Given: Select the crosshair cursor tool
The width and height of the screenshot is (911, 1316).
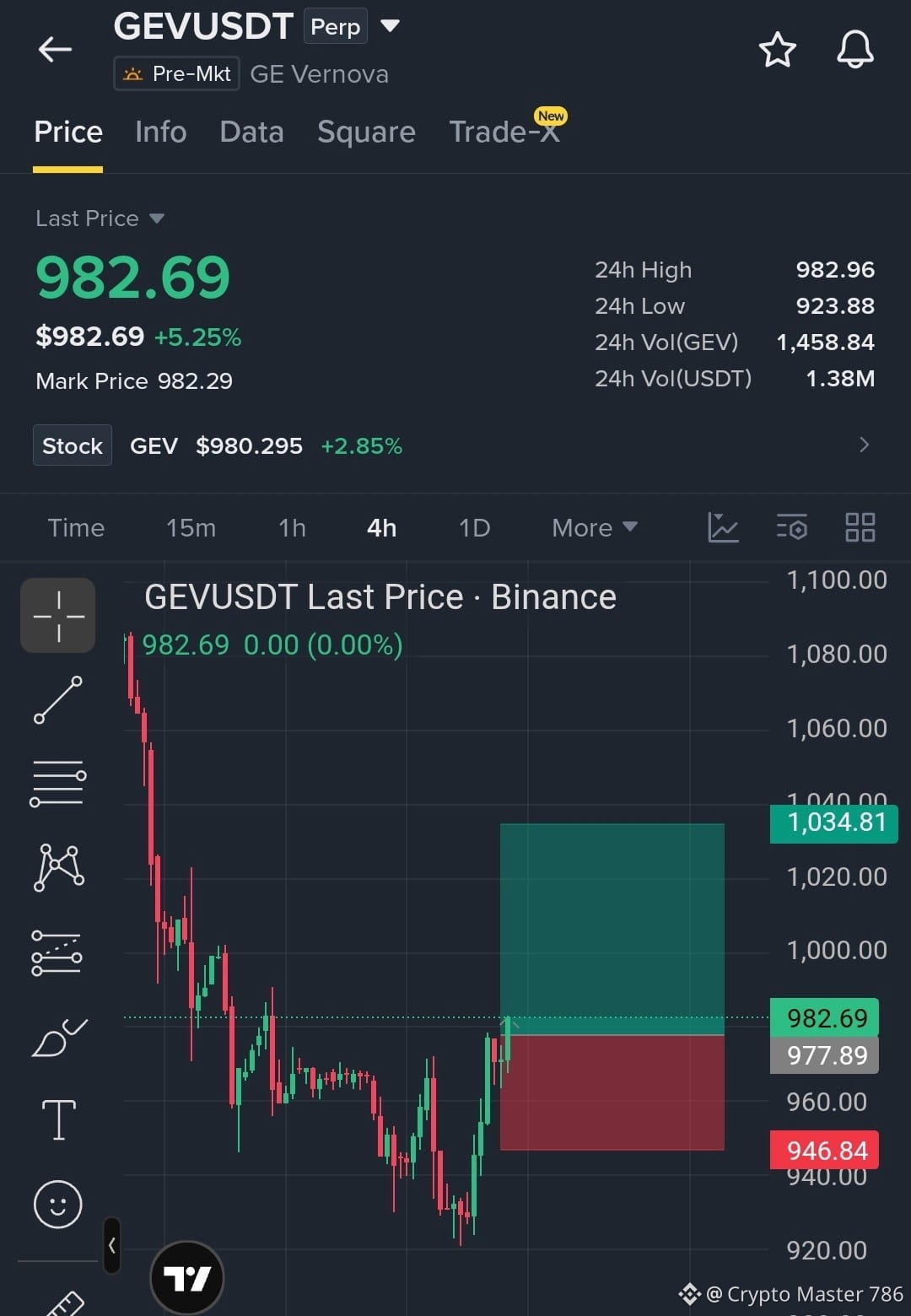Looking at the screenshot, I should tap(58, 616).
